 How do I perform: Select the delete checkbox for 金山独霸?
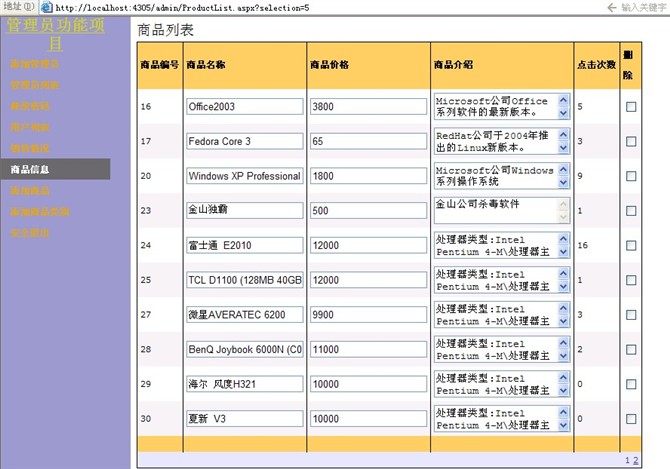point(631,211)
